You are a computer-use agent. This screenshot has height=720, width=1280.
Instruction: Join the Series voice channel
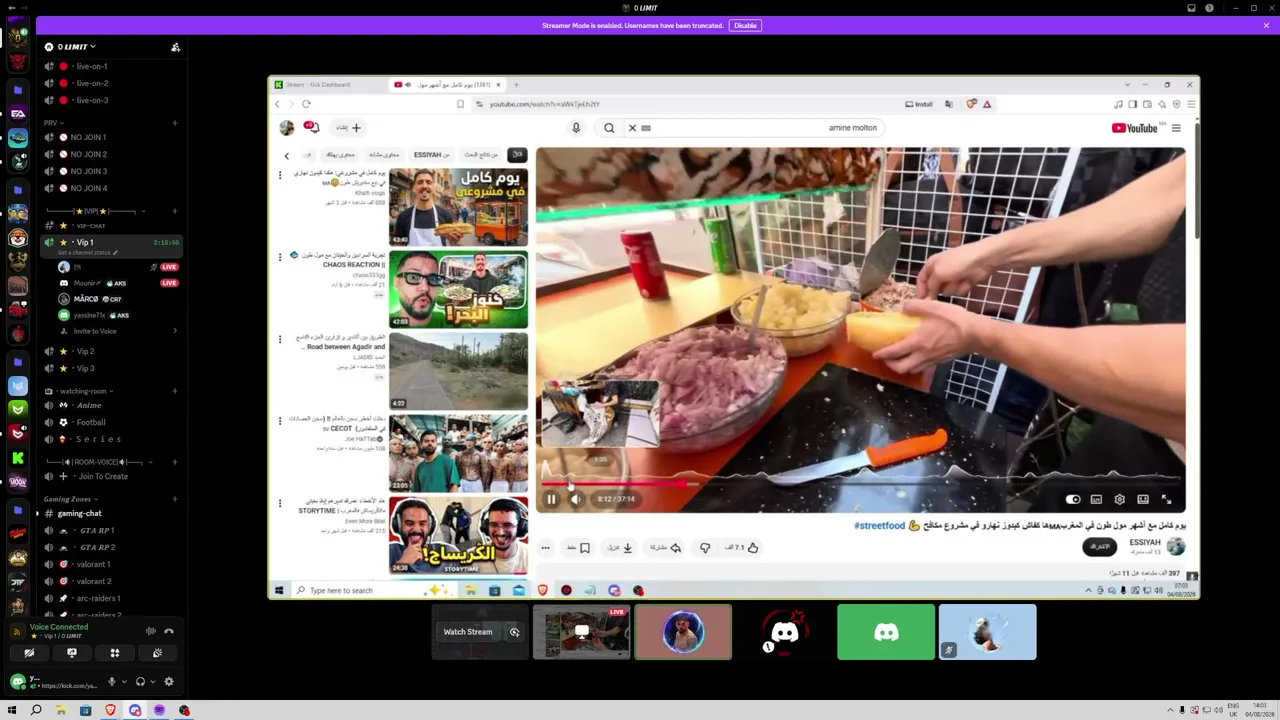[x=110, y=439]
